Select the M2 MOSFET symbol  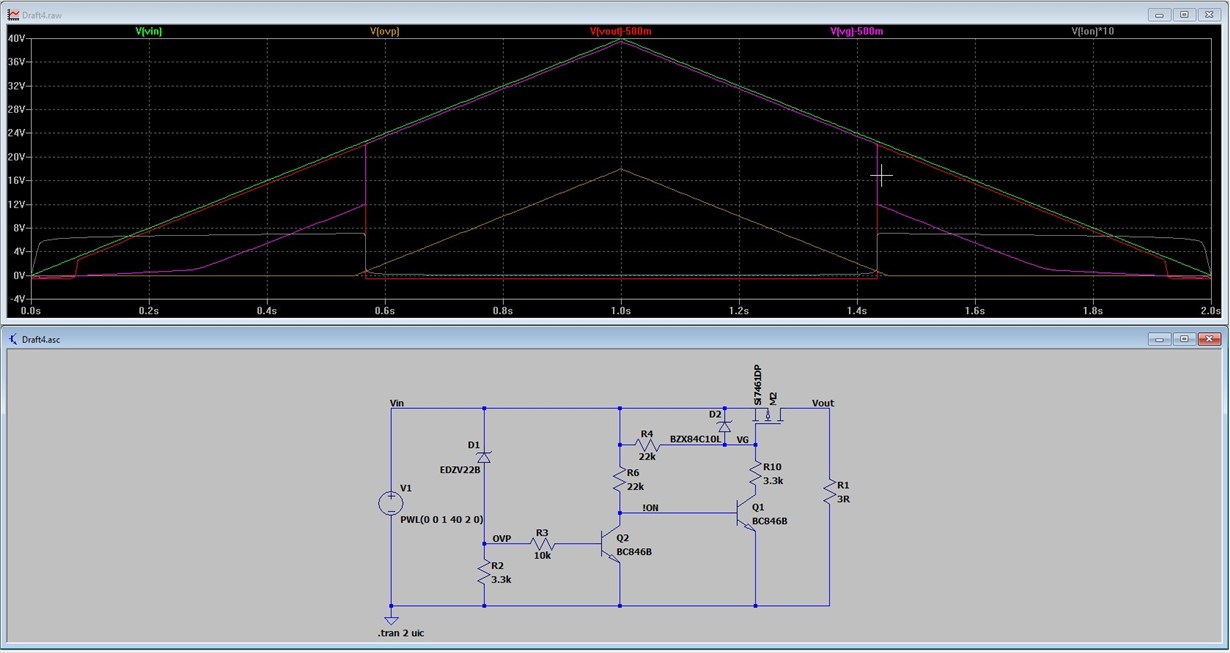coord(769,418)
